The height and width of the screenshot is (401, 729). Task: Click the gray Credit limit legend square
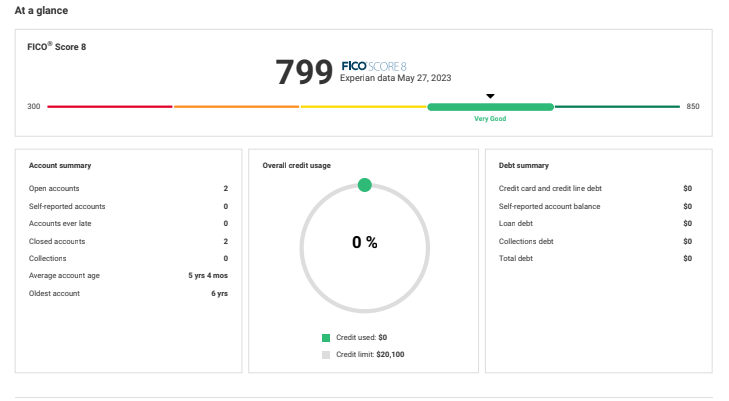tap(326, 355)
